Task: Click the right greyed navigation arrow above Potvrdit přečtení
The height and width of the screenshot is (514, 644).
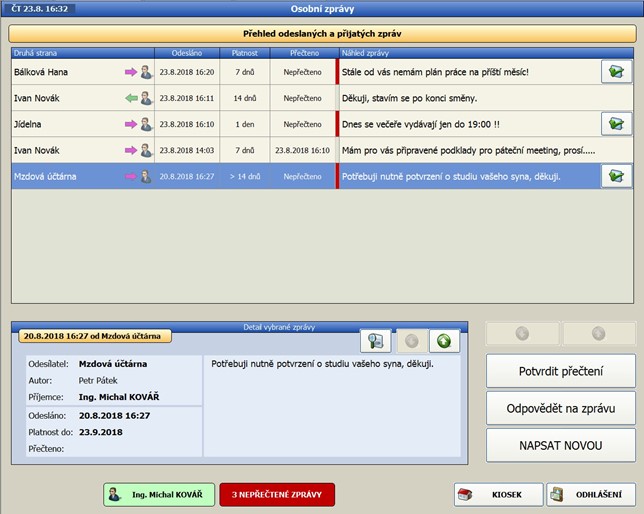Action: 598,333
